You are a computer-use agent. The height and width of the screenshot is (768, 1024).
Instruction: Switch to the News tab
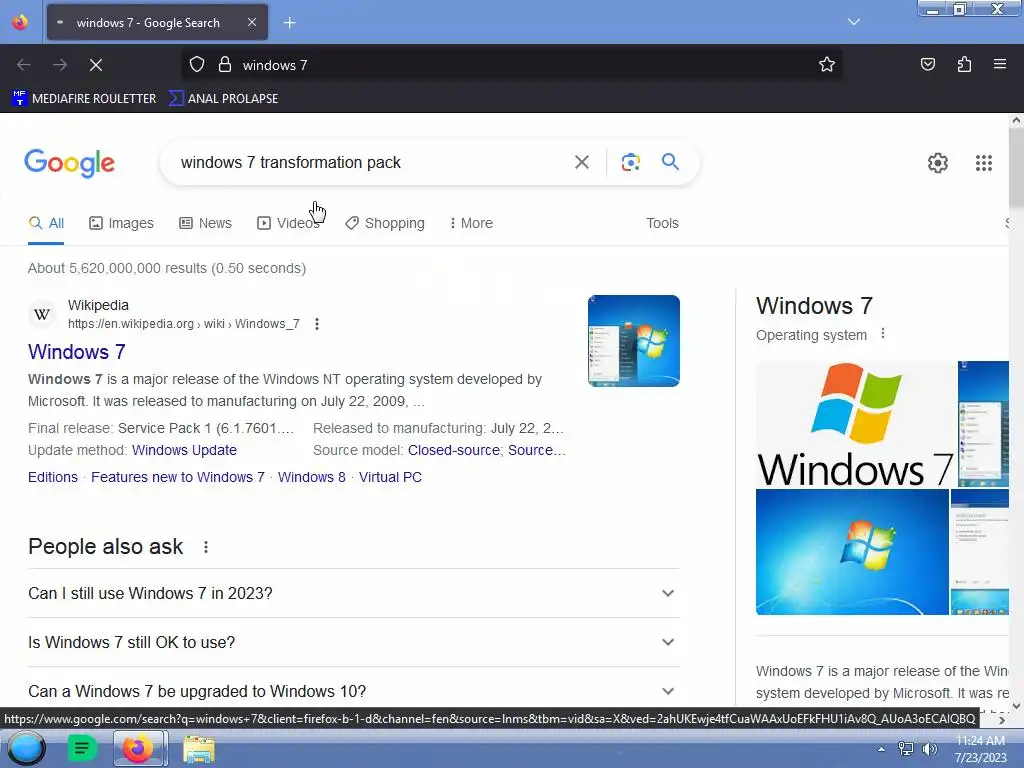[206, 223]
